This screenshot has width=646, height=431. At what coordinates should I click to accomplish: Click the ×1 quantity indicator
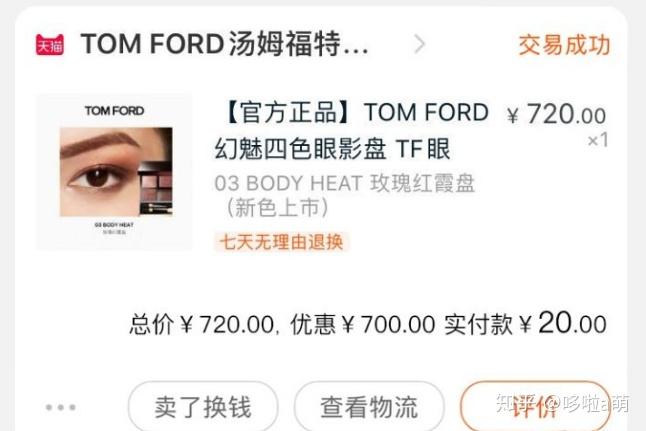point(598,140)
